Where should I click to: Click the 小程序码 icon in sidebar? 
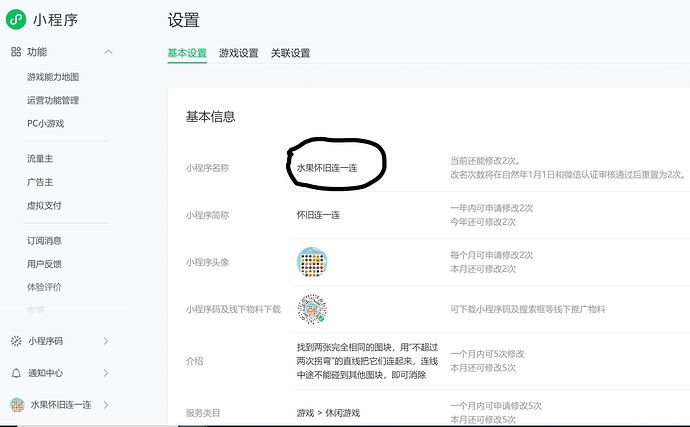click(16, 340)
